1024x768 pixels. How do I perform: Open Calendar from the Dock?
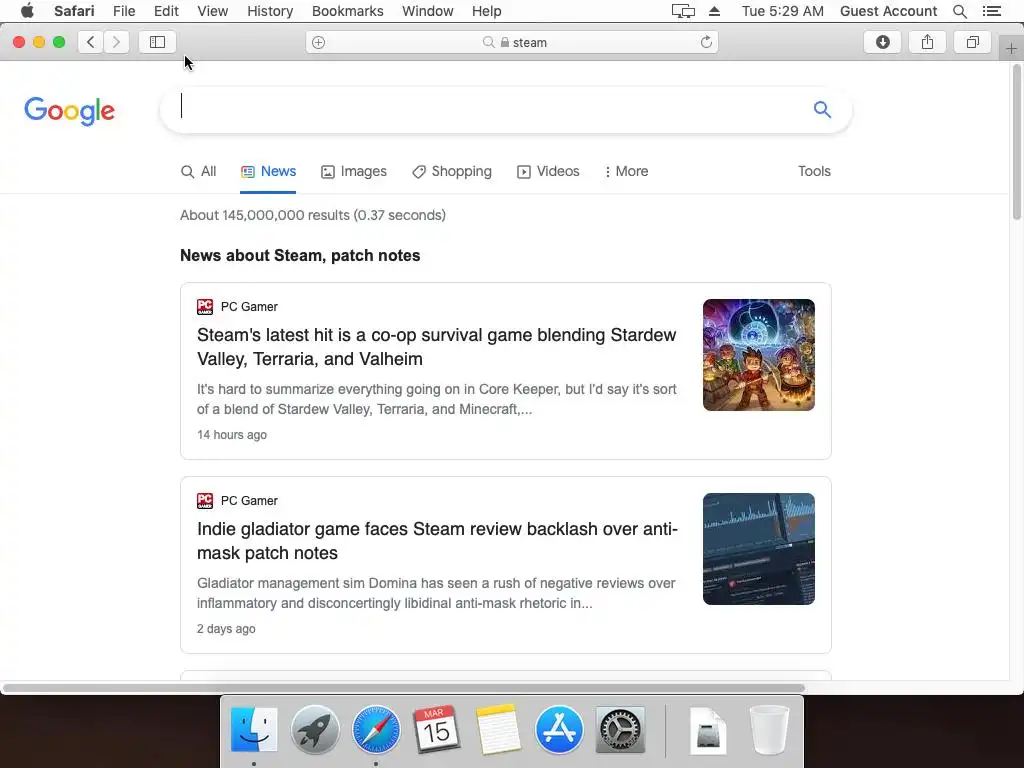(437, 729)
